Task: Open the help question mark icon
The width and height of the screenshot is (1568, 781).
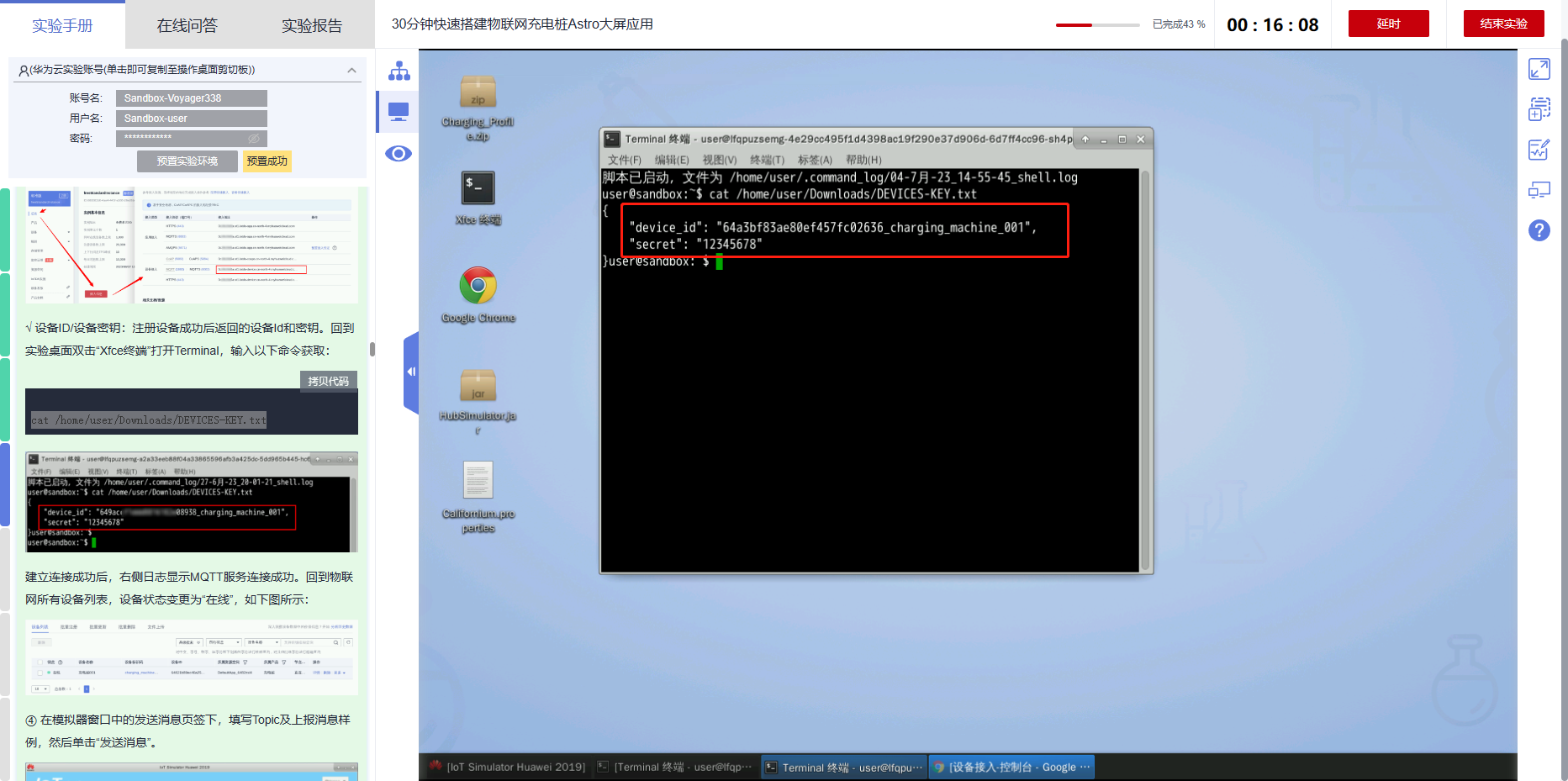Action: (x=1539, y=230)
